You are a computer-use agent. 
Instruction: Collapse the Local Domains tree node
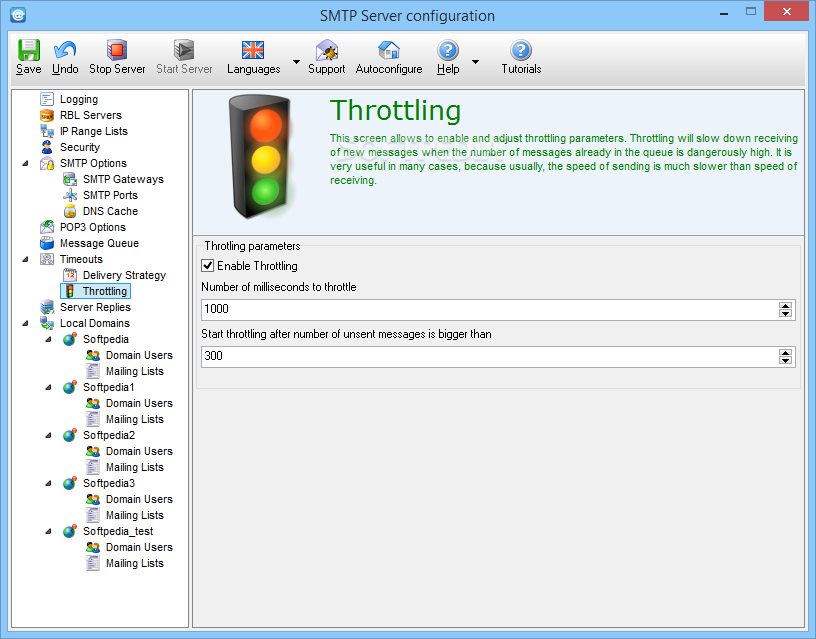(x=25, y=323)
